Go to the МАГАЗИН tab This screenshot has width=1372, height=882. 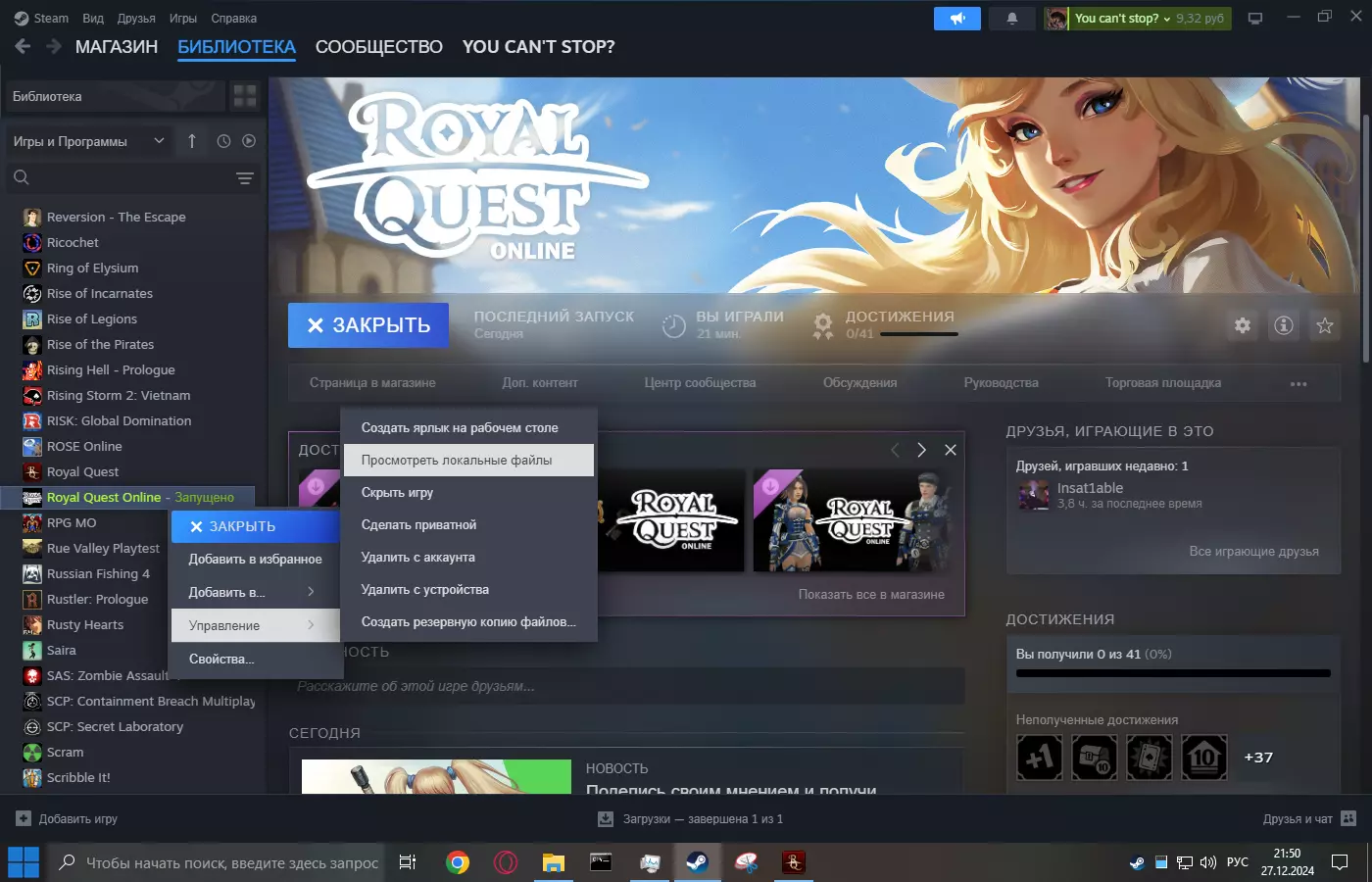[117, 46]
